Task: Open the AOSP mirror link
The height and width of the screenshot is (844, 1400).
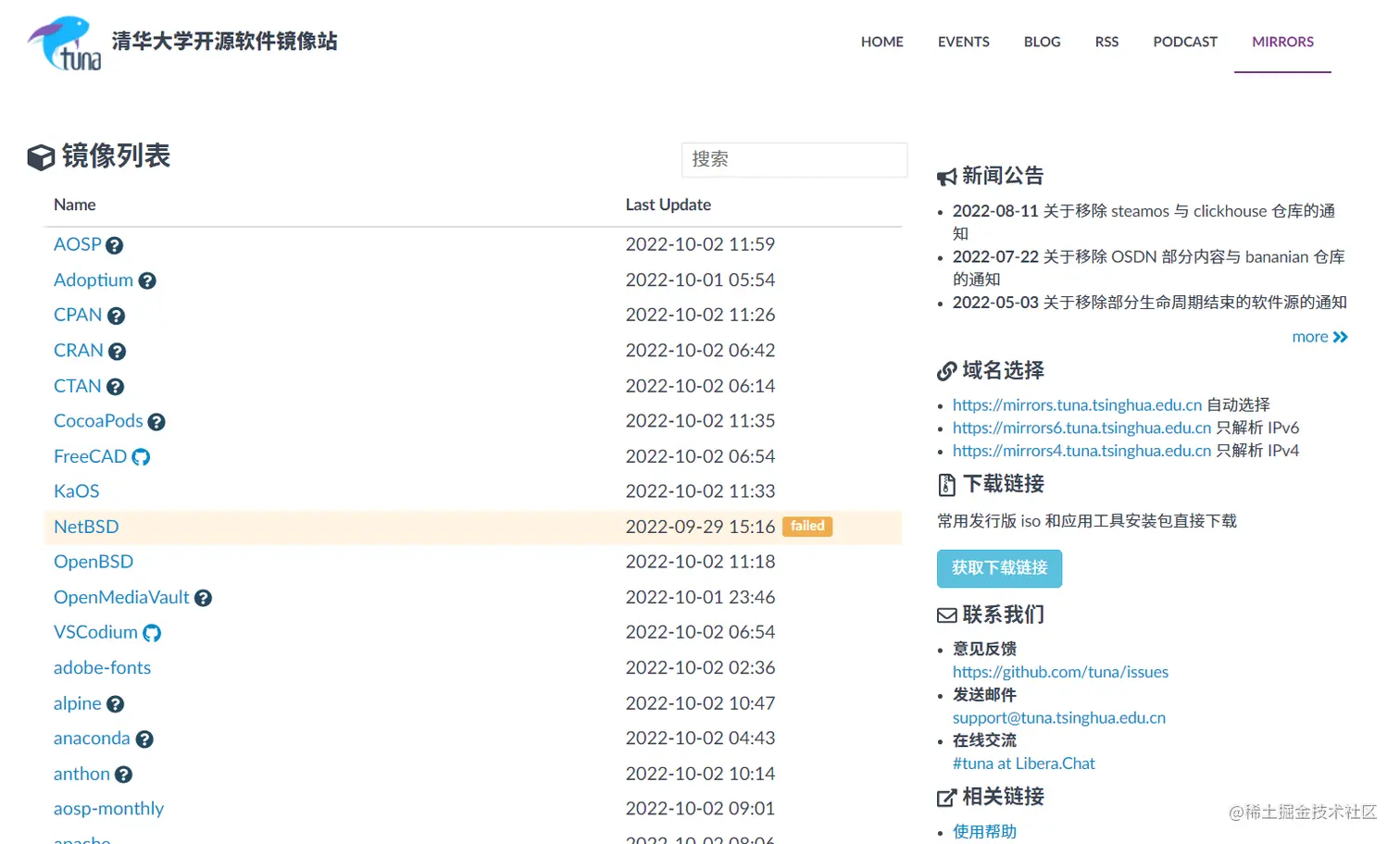Action: [x=77, y=244]
